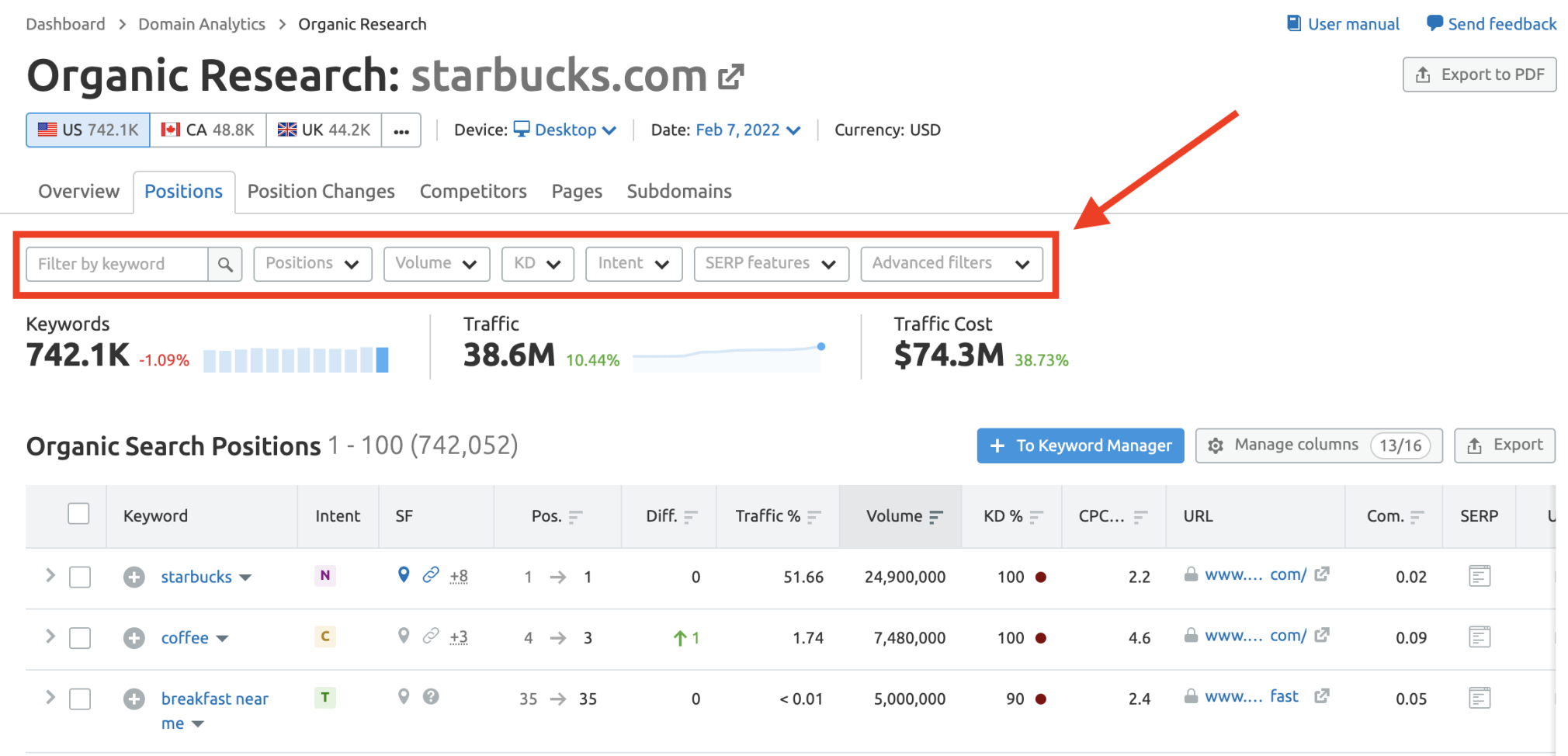This screenshot has width=1568, height=756.
Task: Click the Send feedback link
Action: point(1491,24)
